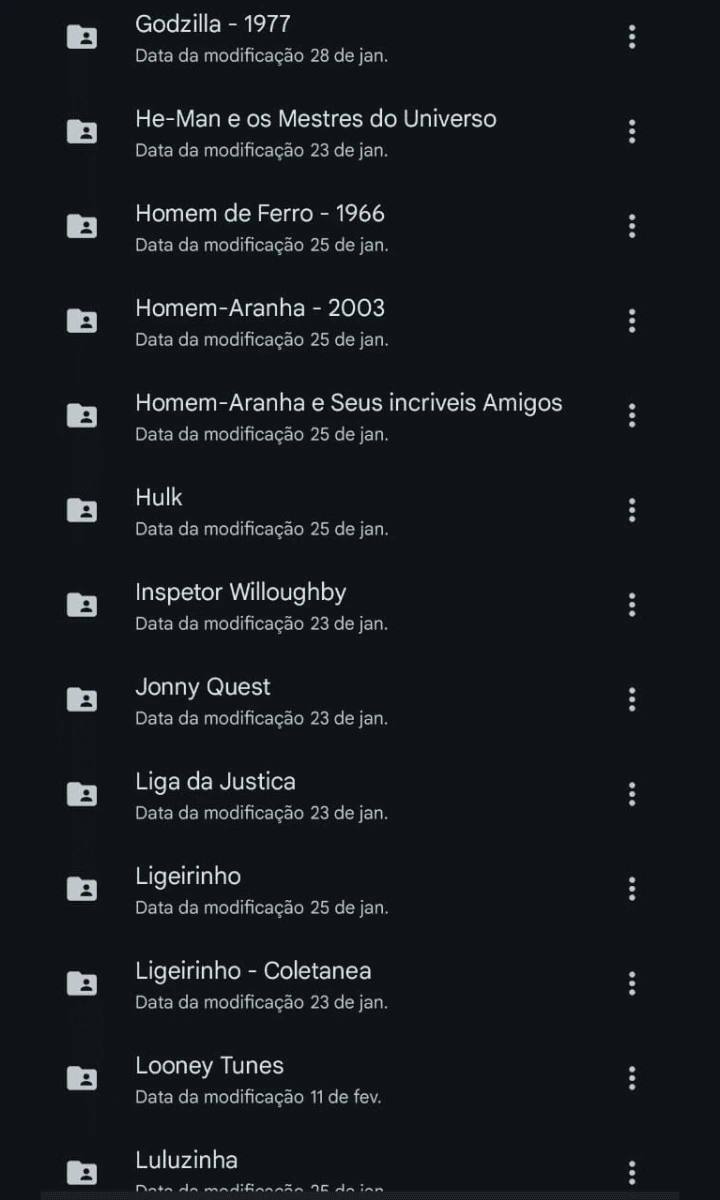The height and width of the screenshot is (1200, 720).
Task: Open the Homem-Aranha e Seus incriveis Amigos folder
Action: [348, 403]
